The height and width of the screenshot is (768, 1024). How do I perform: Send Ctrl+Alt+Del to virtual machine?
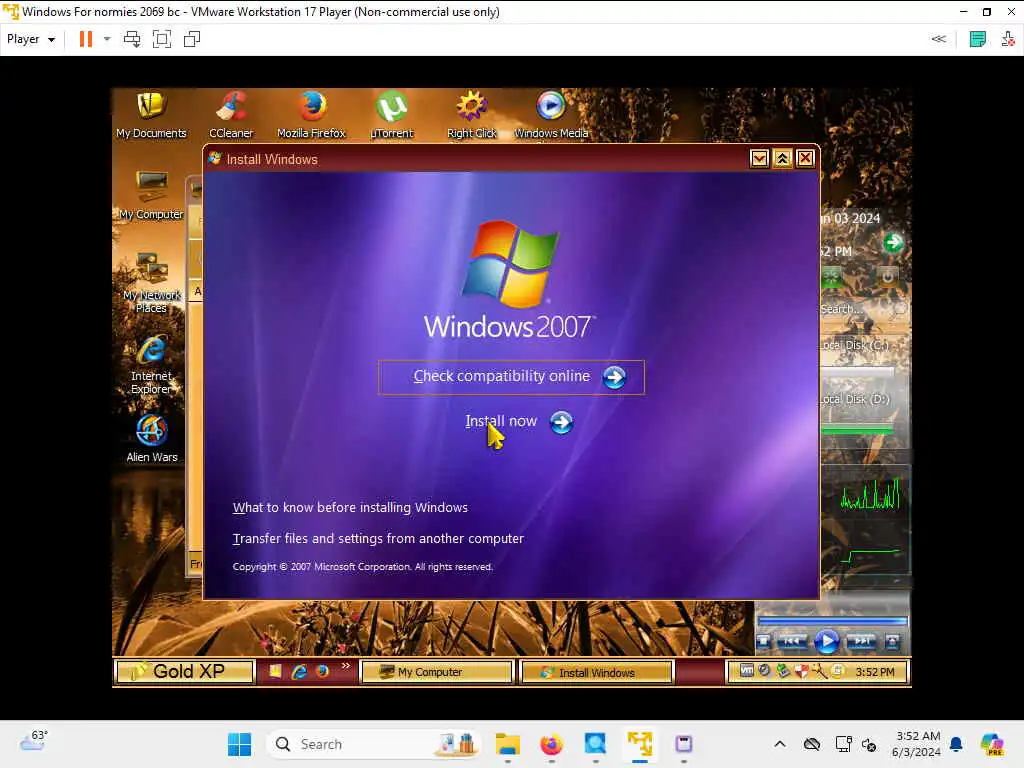coord(132,39)
